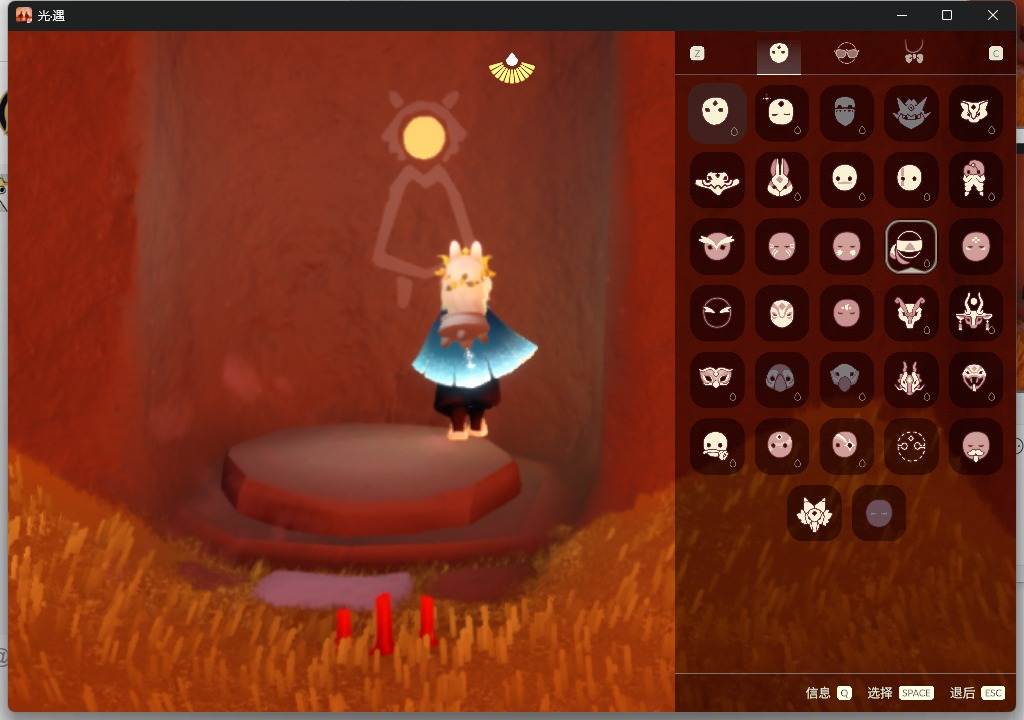
Task: Click the 退后 ESC back button
Action: click(976, 693)
